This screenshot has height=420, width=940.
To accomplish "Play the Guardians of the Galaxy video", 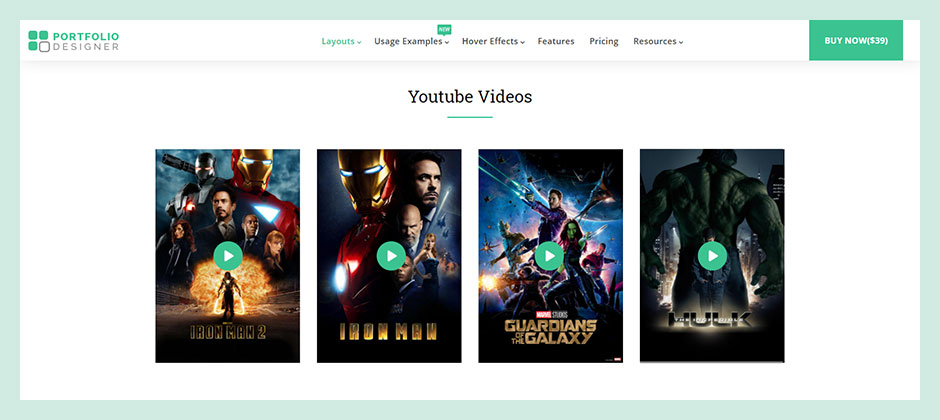I will click(549, 256).
